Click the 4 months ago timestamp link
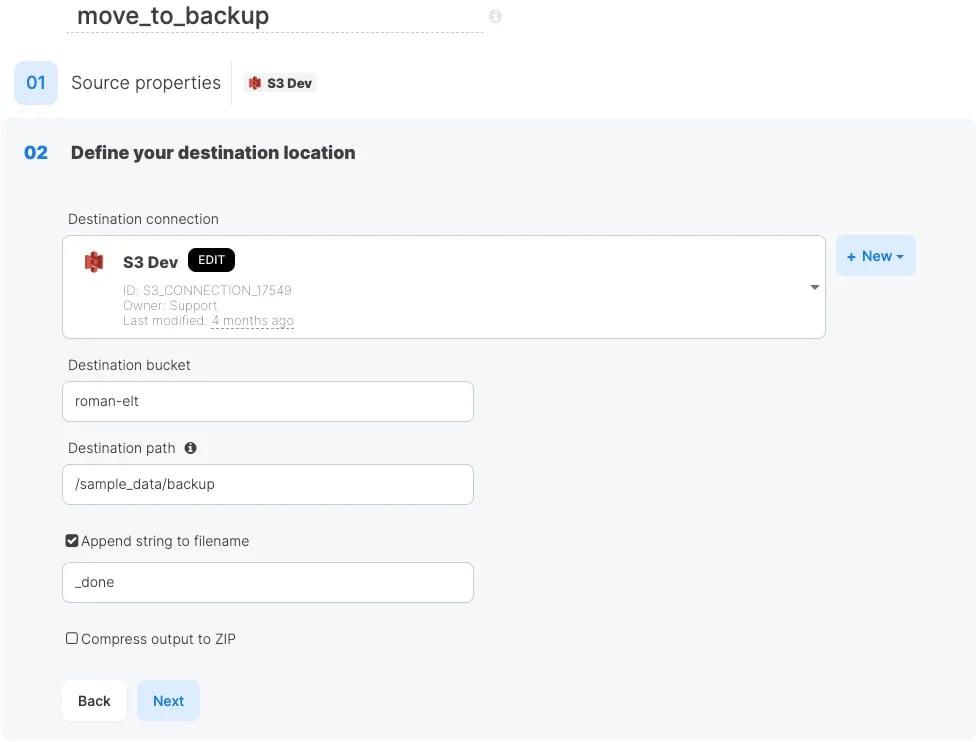 [252, 321]
